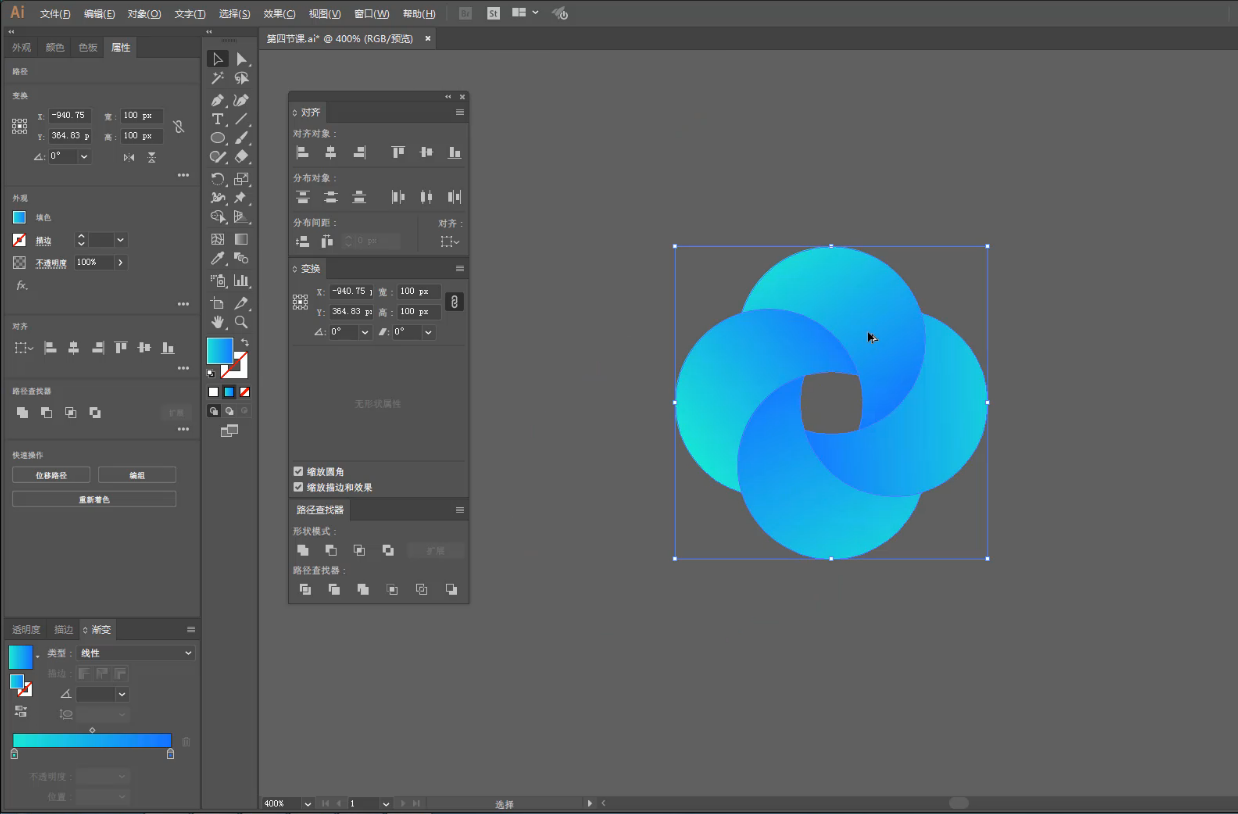Select the Line Segment tool
This screenshot has width=1238, height=814.
[x=241, y=119]
